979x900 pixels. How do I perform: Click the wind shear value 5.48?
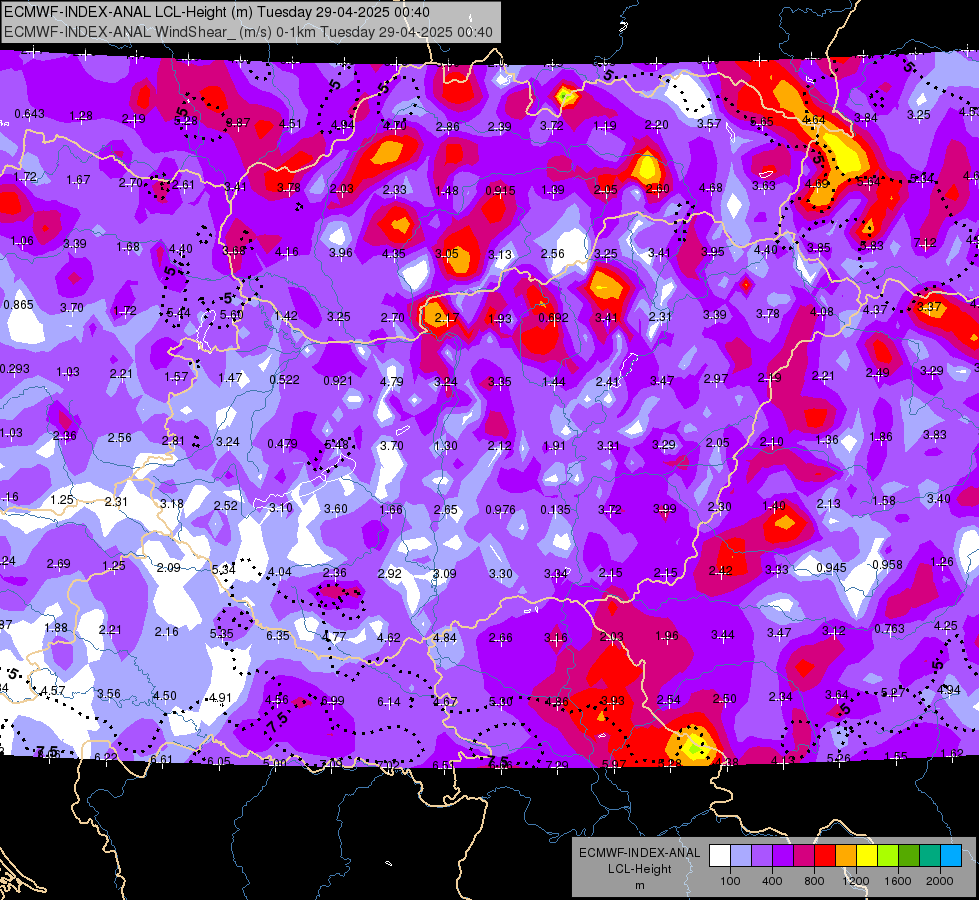click(337, 445)
